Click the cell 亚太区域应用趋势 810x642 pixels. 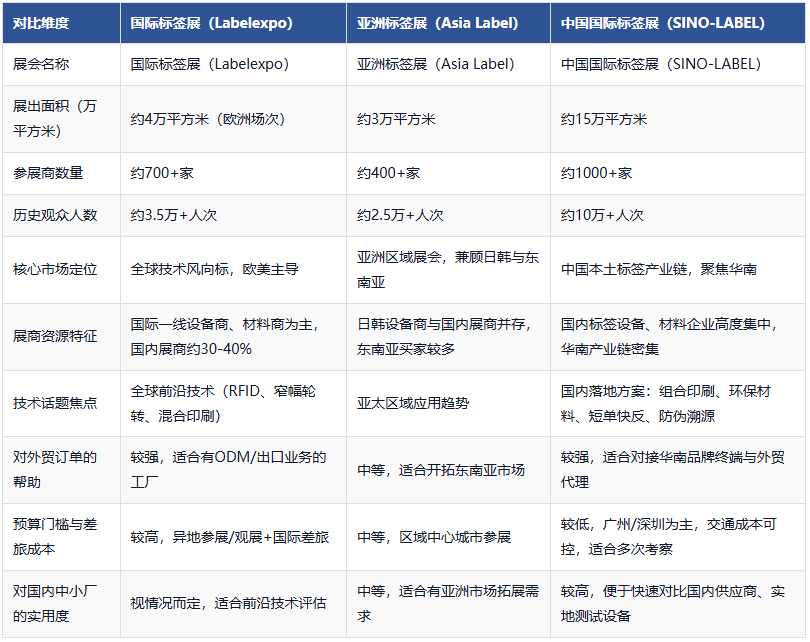tap(448, 403)
